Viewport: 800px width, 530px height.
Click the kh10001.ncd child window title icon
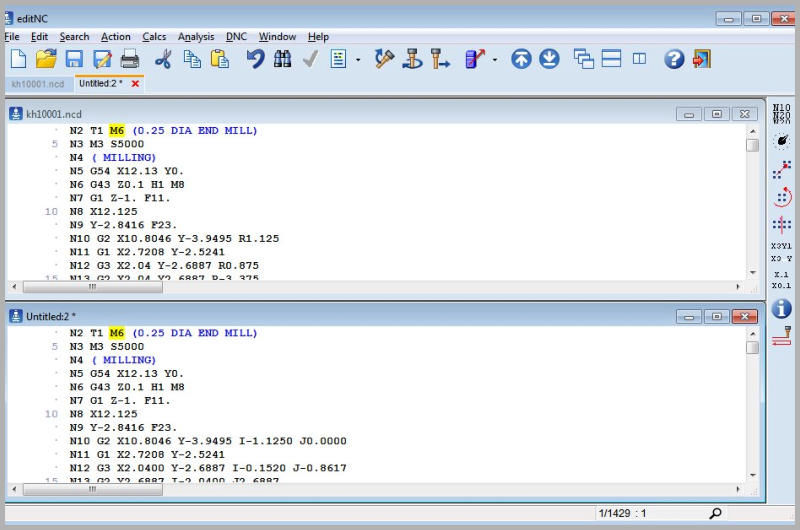pyautogui.click(x=16, y=113)
